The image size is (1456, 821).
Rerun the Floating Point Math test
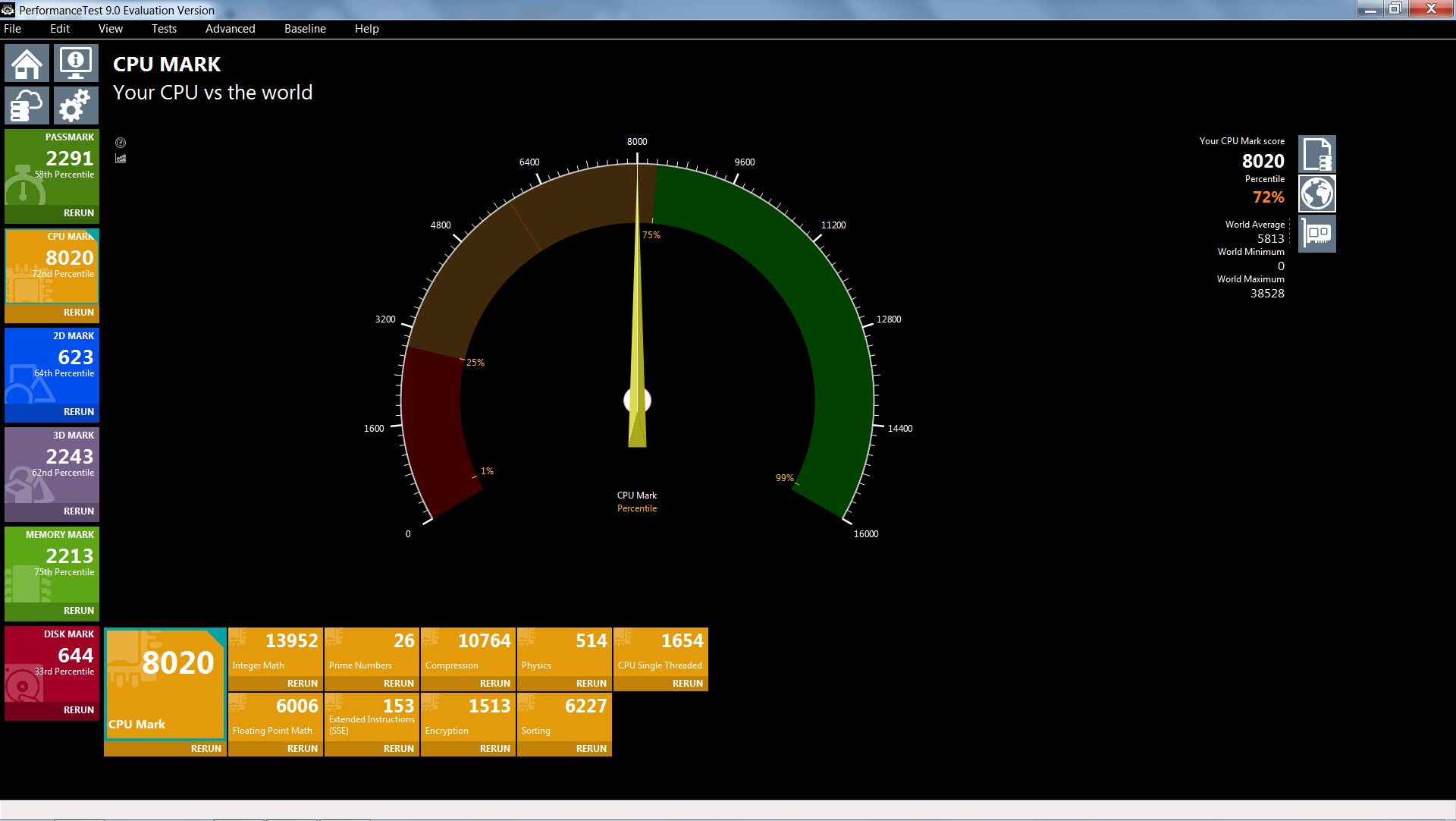[x=303, y=749]
